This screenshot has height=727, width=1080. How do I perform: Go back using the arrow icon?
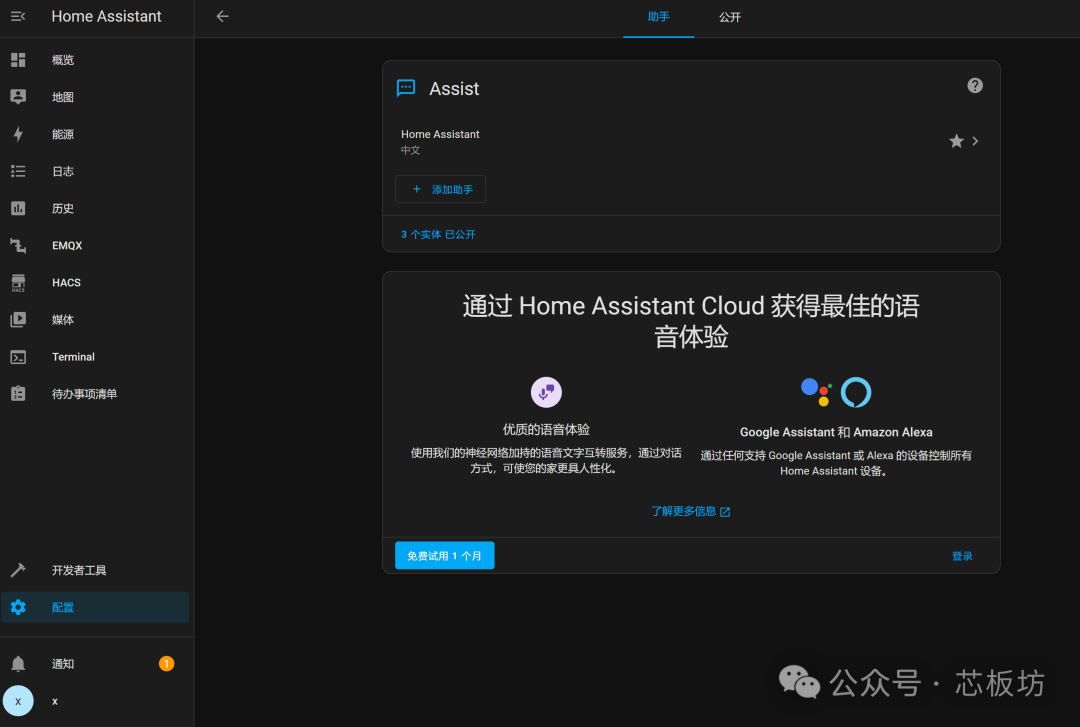(222, 17)
